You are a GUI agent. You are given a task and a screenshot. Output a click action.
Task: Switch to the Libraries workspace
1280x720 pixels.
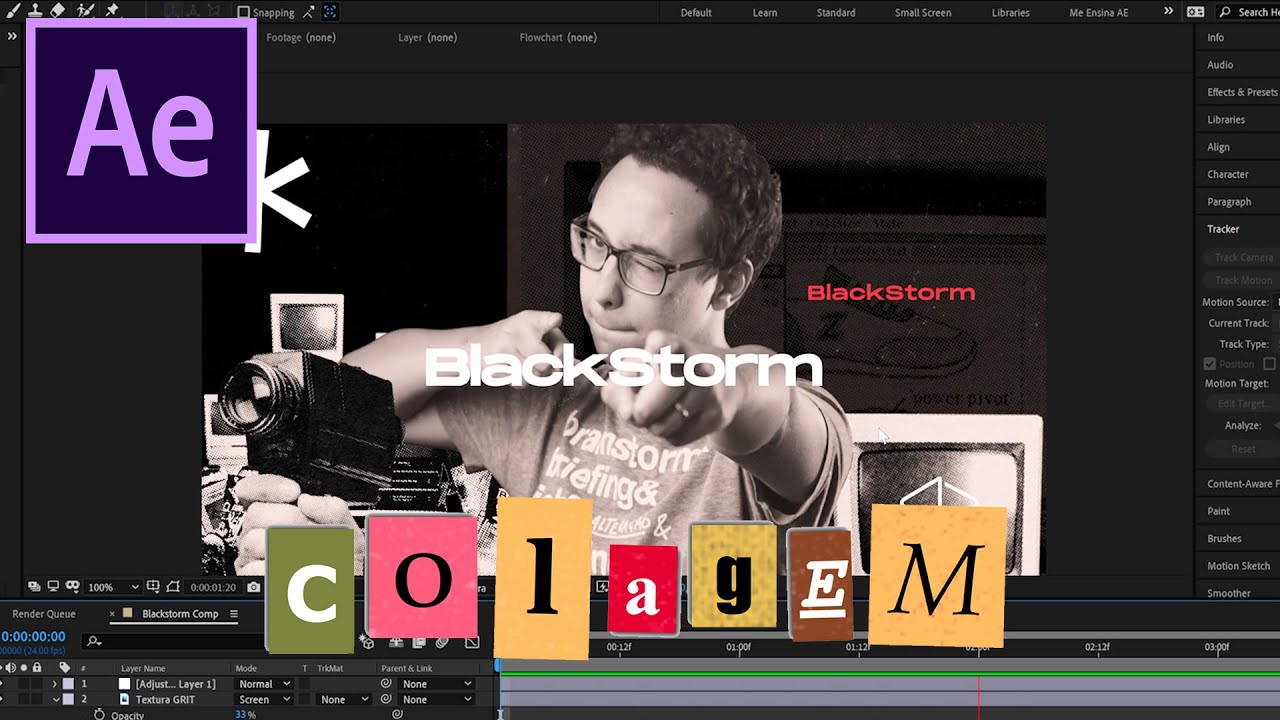(x=1011, y=13)
